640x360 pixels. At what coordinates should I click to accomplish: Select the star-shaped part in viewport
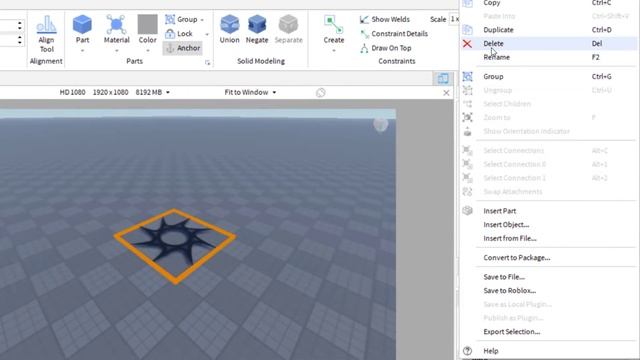pos(176,241)
